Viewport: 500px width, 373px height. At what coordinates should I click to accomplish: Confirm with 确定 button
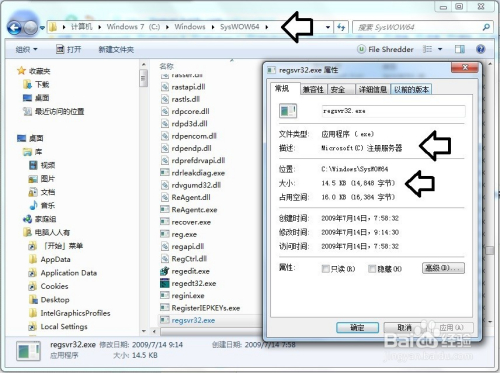click(357, 327)
